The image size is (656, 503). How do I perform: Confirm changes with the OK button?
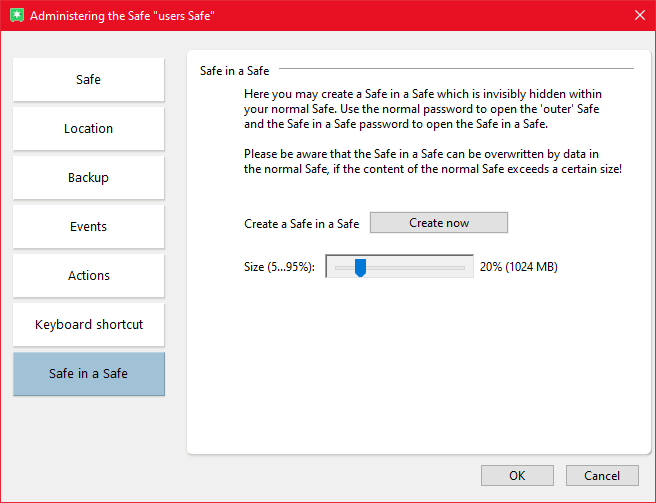click(x=517, y=476)
